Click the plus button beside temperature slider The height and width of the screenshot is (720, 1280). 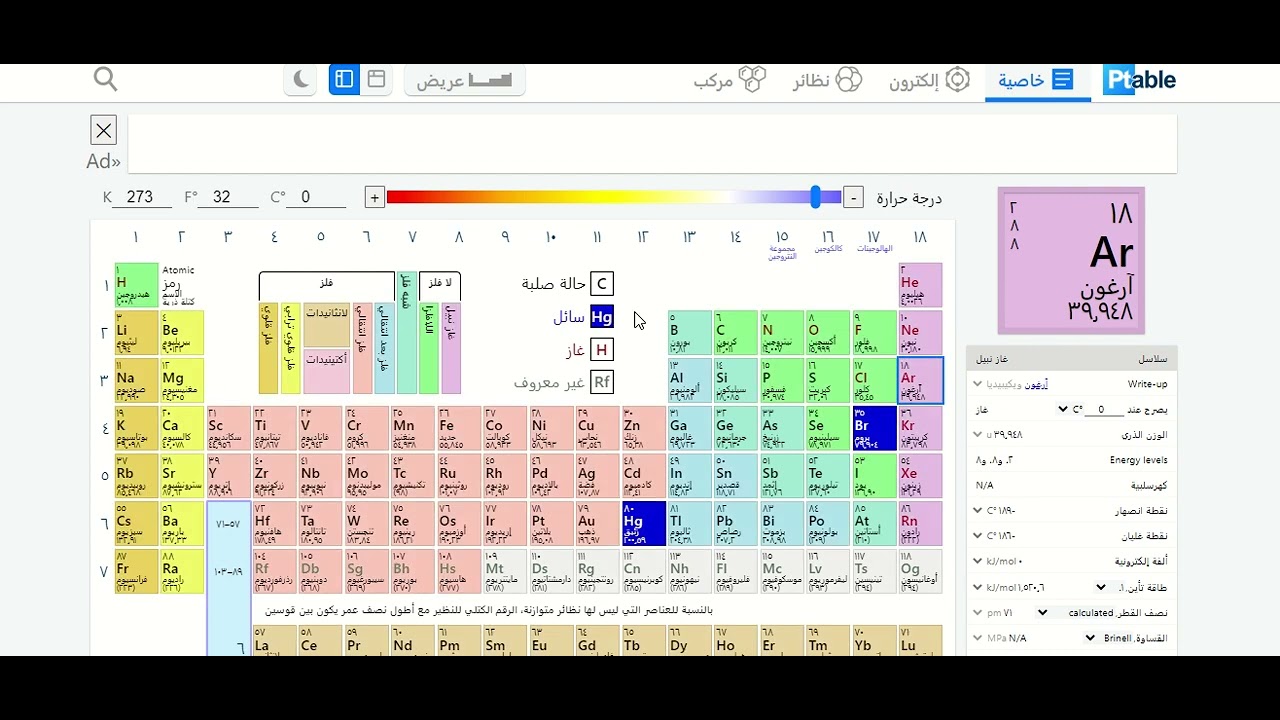pos(374,198)
